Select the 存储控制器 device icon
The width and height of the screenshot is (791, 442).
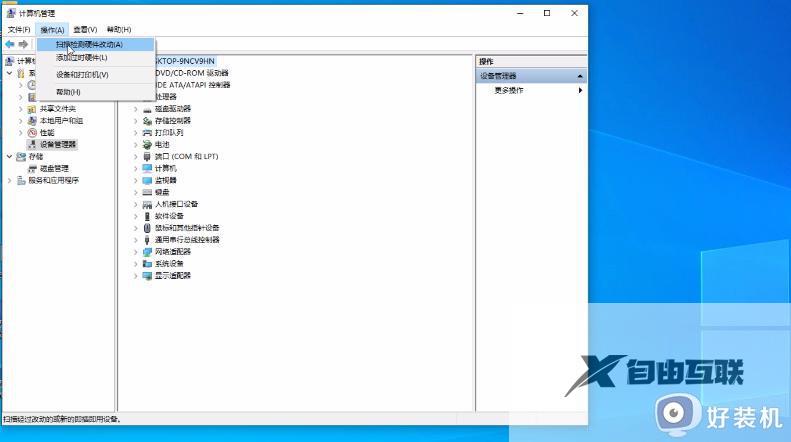[147, 121]
